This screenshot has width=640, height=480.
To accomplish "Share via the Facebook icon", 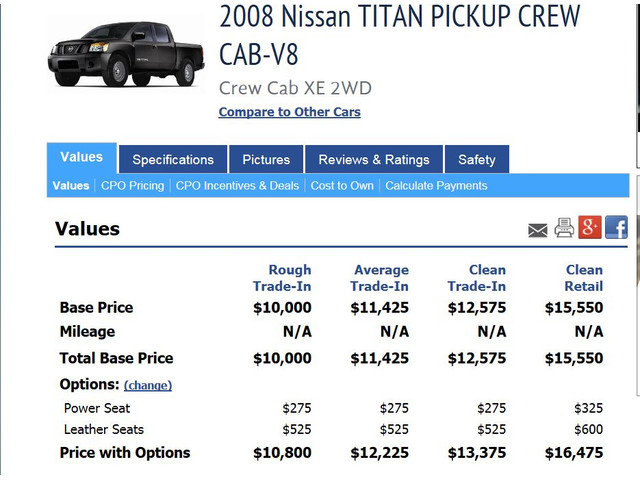I will click(x=616, y=227).
